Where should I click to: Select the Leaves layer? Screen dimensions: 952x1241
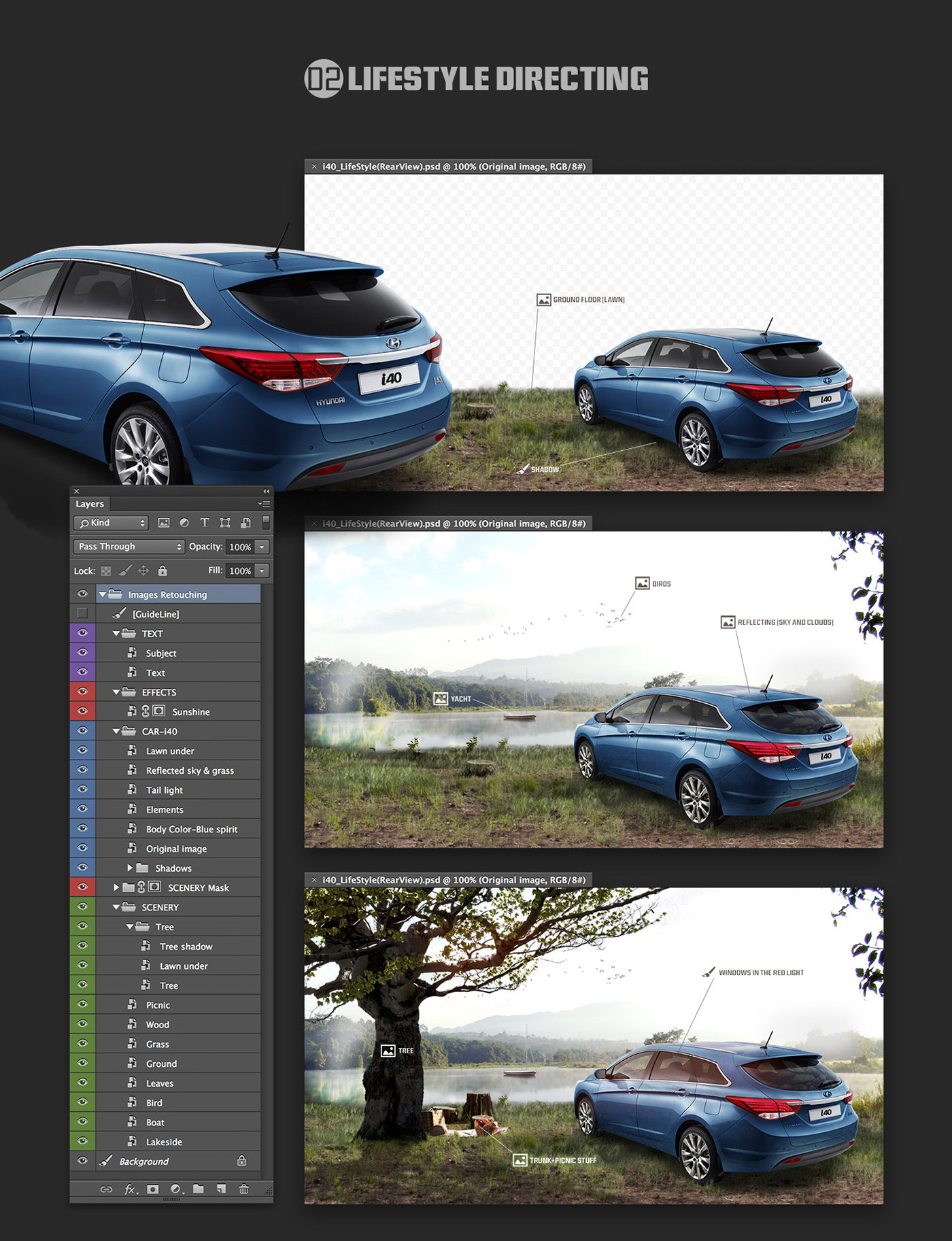coord(178,1083)
